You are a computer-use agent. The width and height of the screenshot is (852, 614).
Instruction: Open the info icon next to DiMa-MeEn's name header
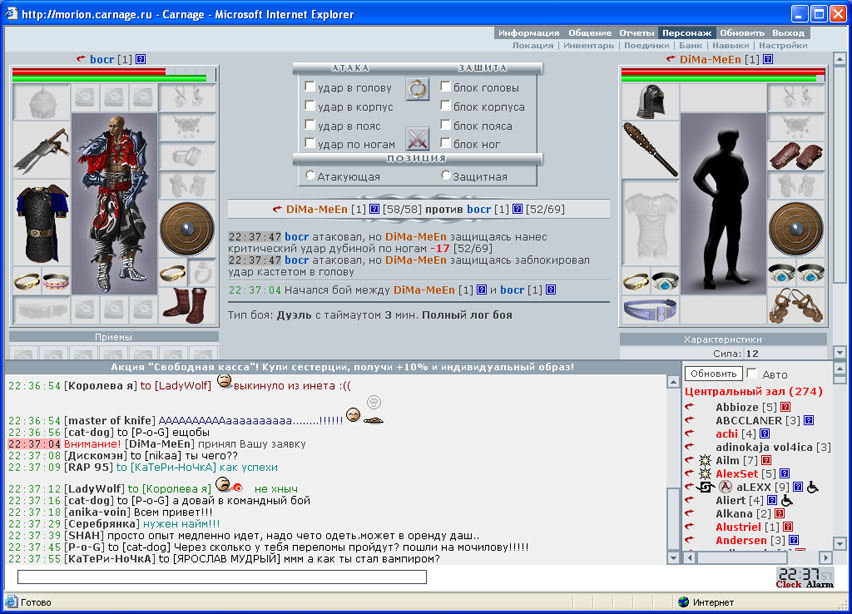click(768, 59)
